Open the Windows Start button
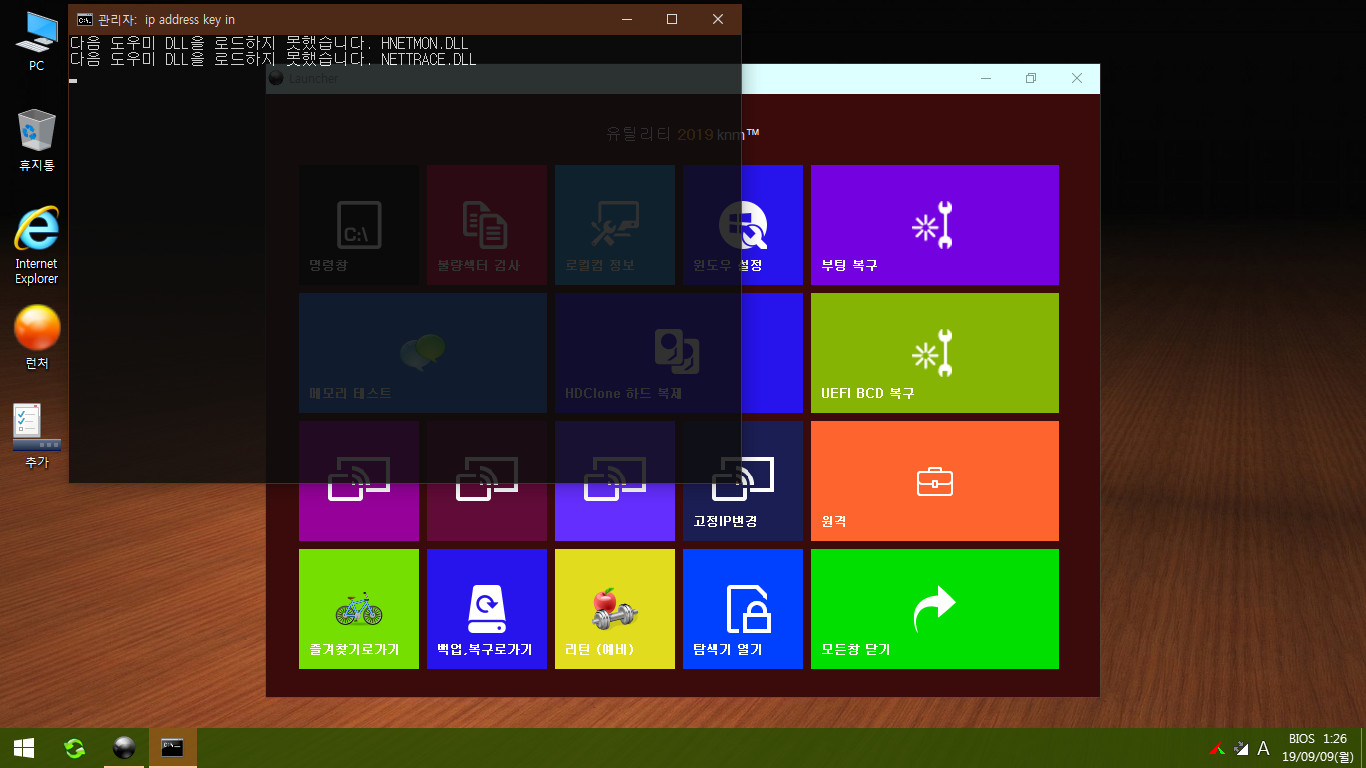The height and width of the screenshot is (768, 1366). click(x=24, y=748)
